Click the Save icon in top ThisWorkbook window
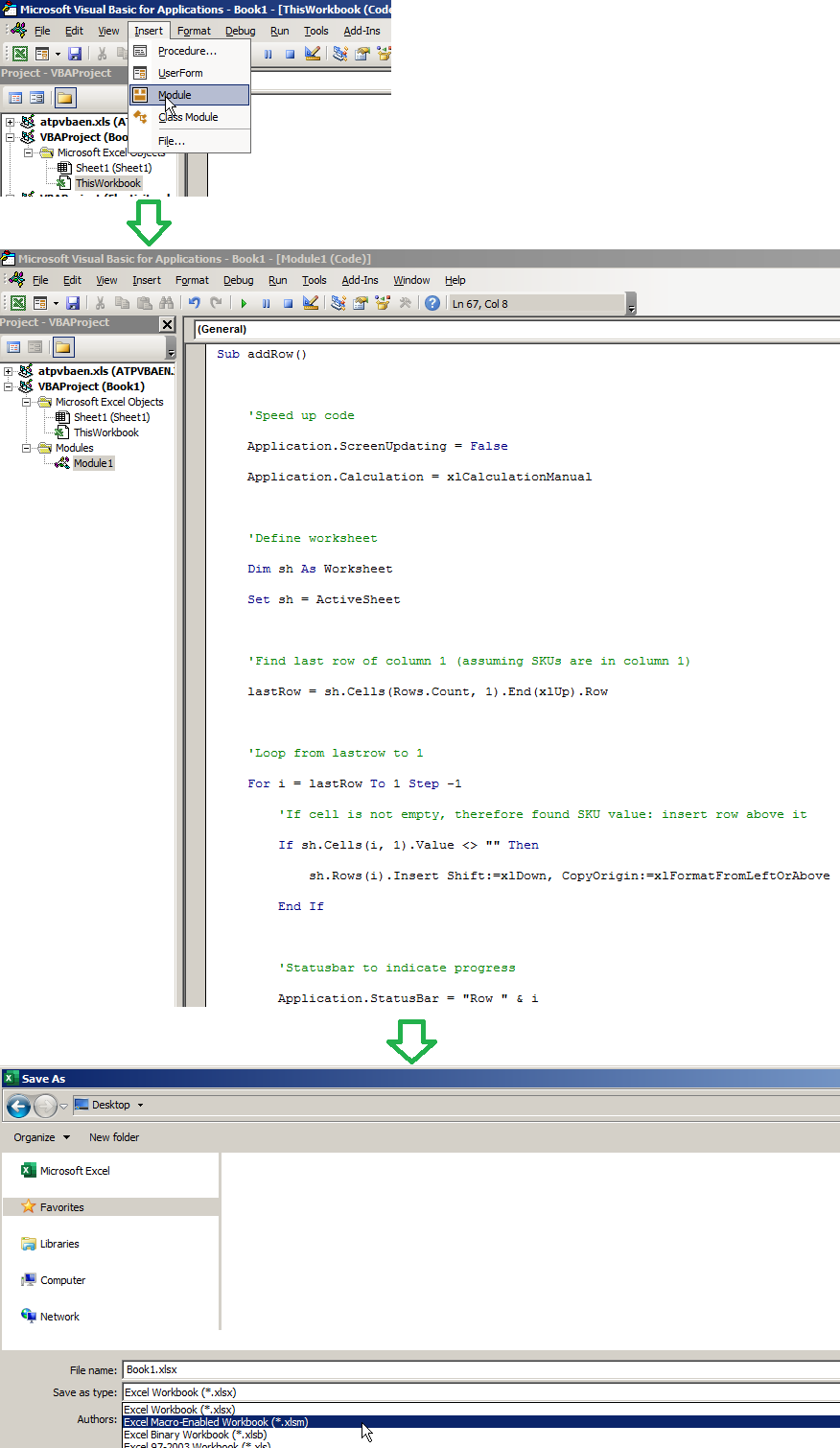This screenshot has width=840, height=1448. click(x=75, y=54)
